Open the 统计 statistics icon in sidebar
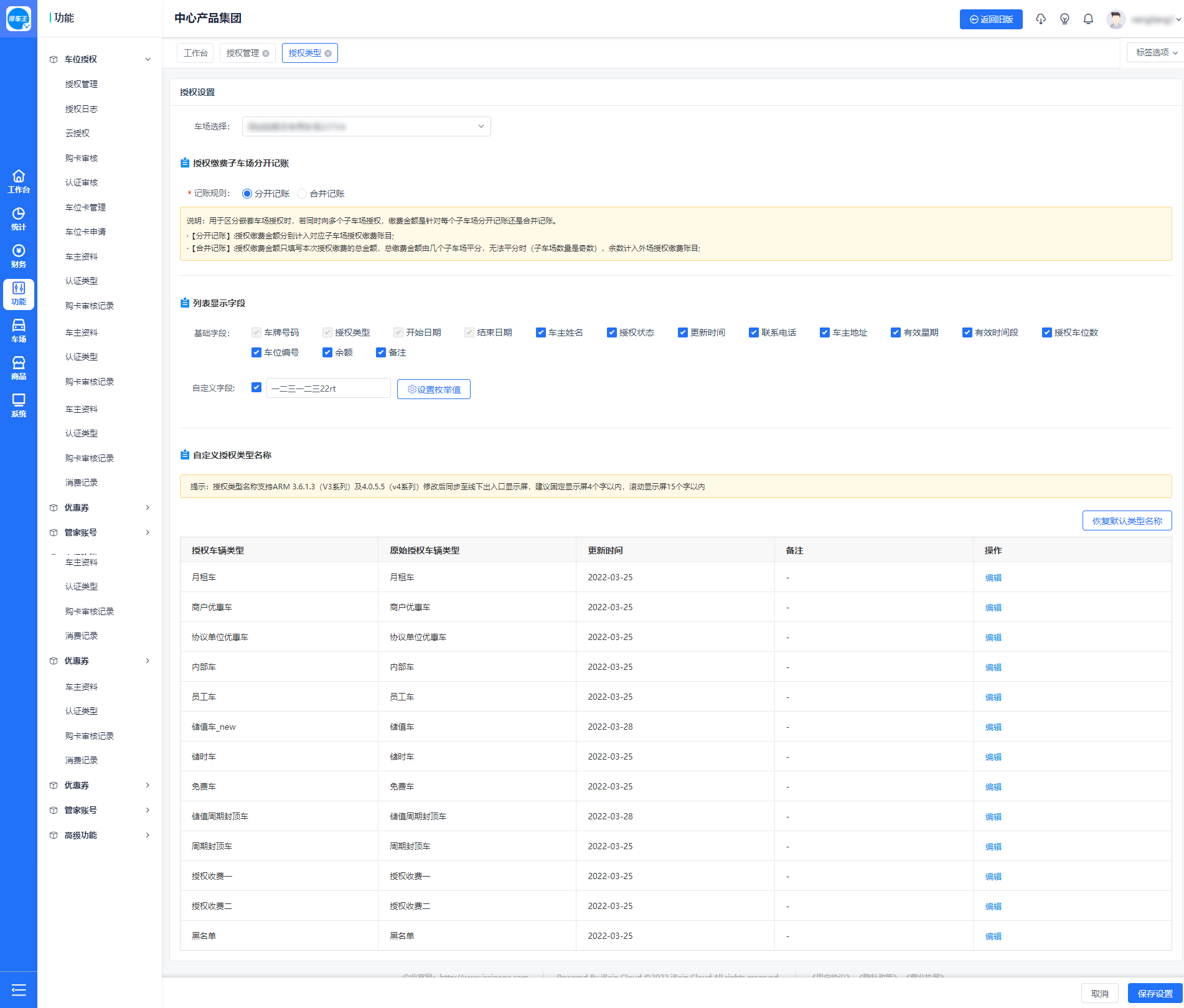The width and height of the screenshot is (1184, 1008). point(19,219)
